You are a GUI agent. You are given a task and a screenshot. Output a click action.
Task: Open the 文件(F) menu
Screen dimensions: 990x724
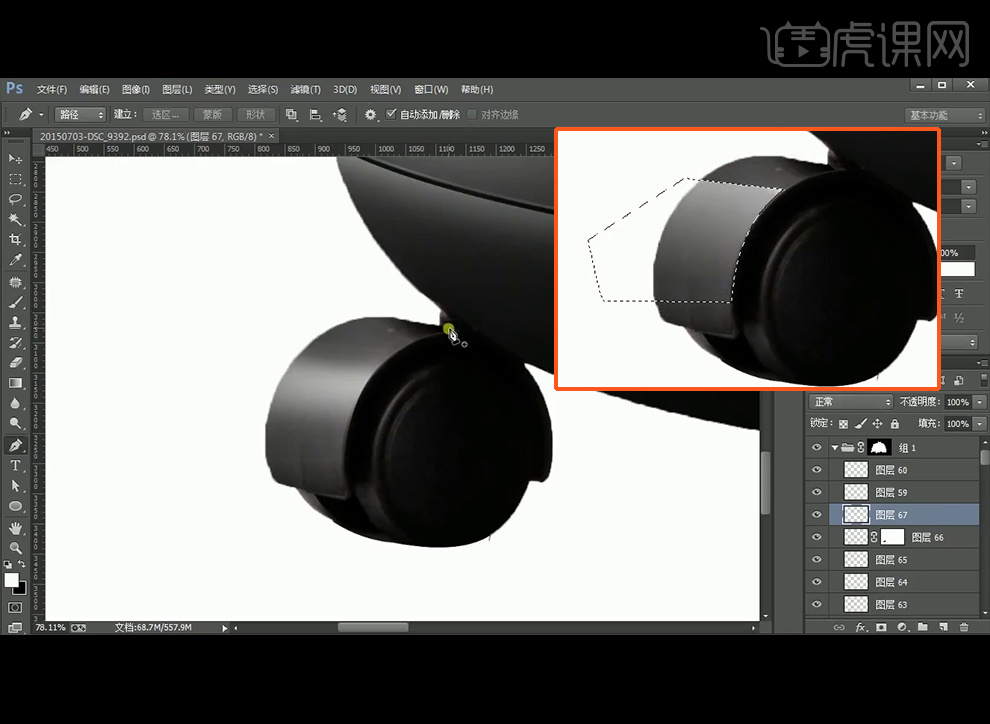point(52,89)
